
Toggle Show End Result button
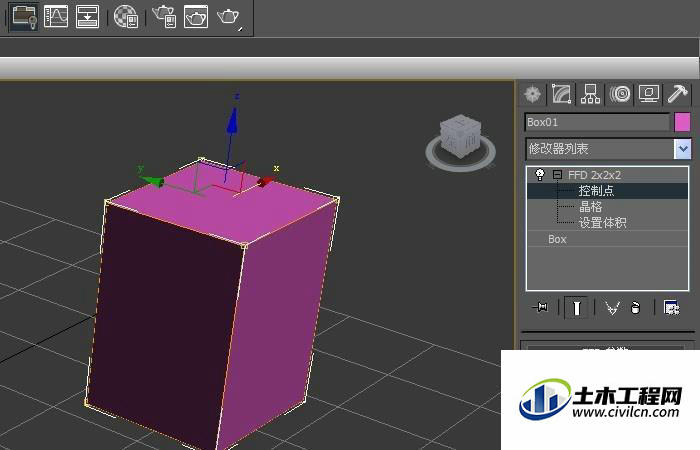(576, 308)
